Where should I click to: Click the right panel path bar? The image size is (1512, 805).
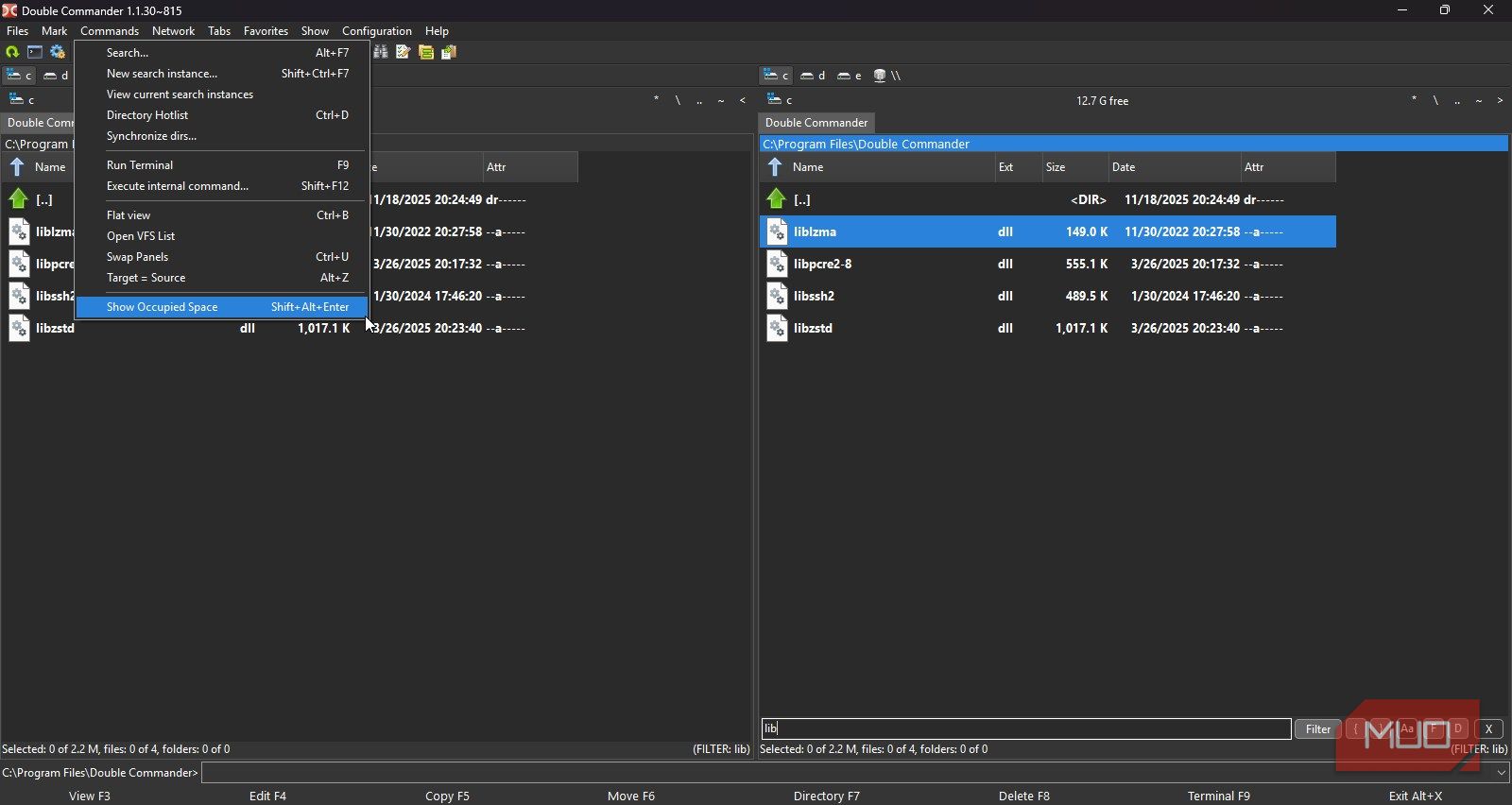1134,144
